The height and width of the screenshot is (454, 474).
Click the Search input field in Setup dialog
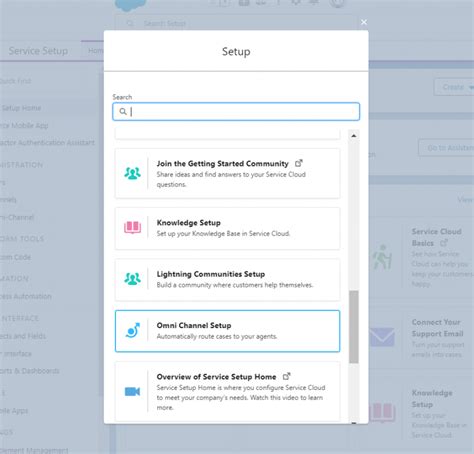point(236,111)
